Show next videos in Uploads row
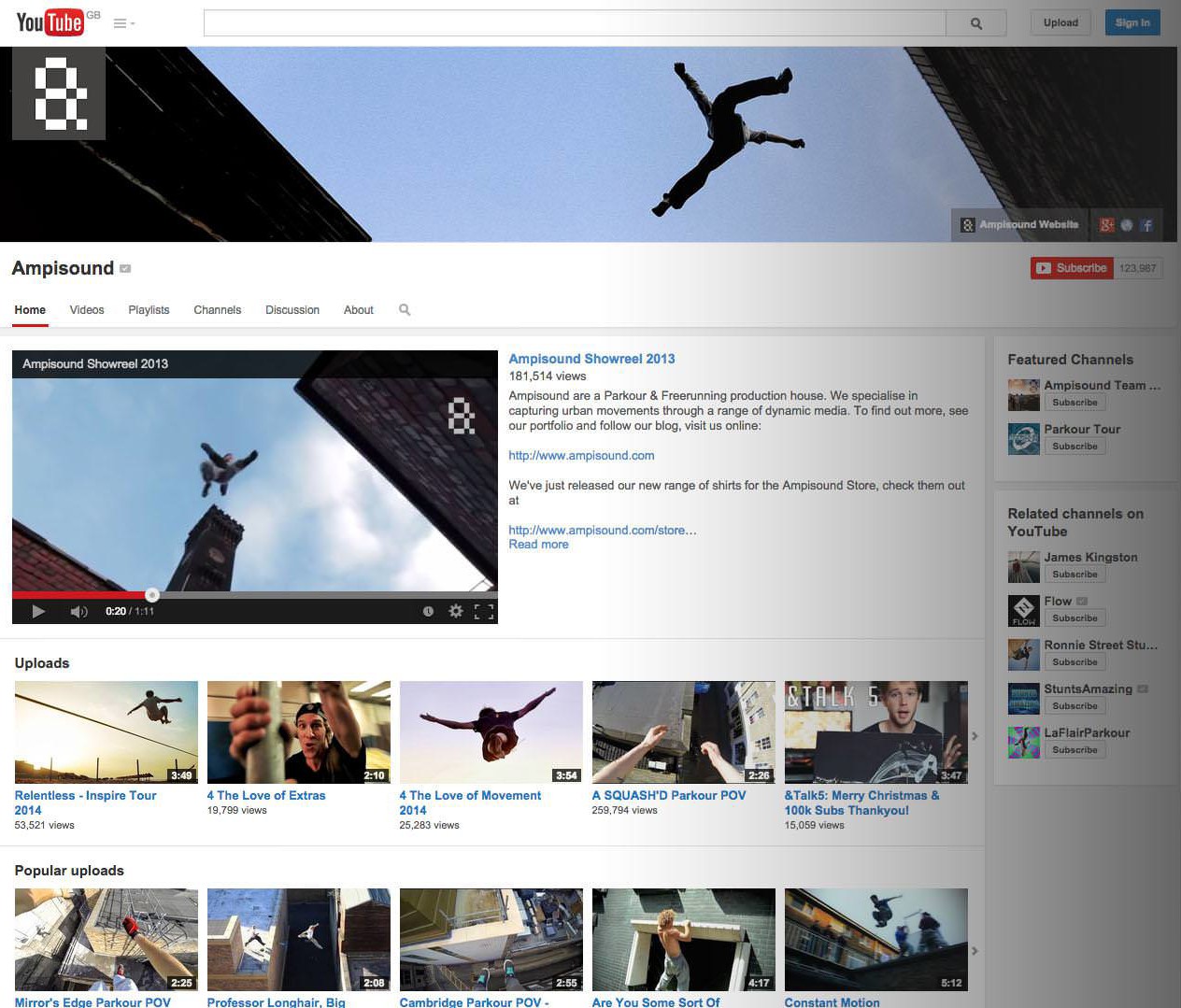 pyautogui.click(x=975, y=736)
